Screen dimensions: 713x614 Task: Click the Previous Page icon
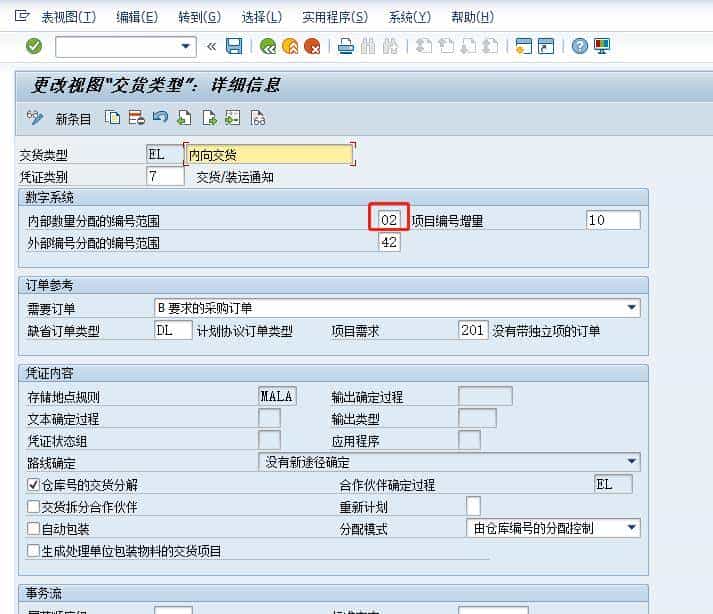(446, 46)
